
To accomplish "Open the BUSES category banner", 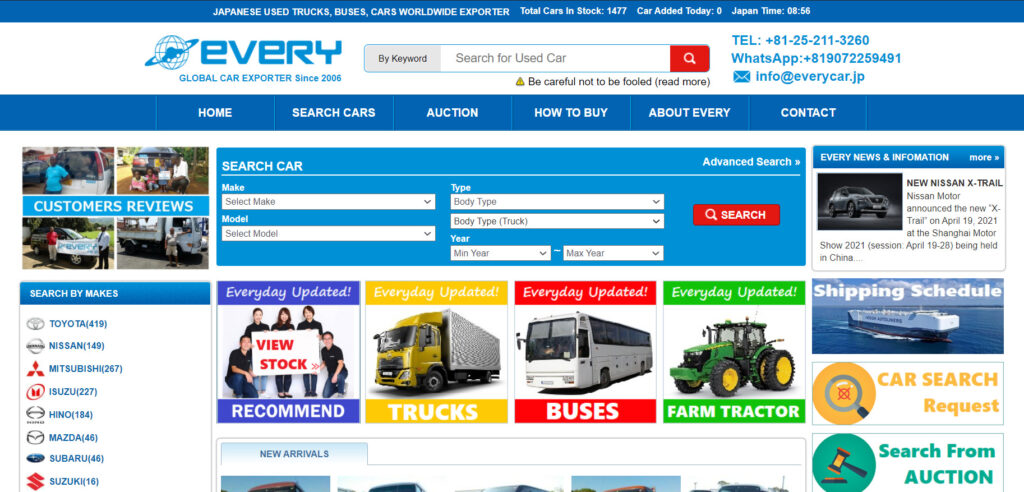I will pos(585,352).
